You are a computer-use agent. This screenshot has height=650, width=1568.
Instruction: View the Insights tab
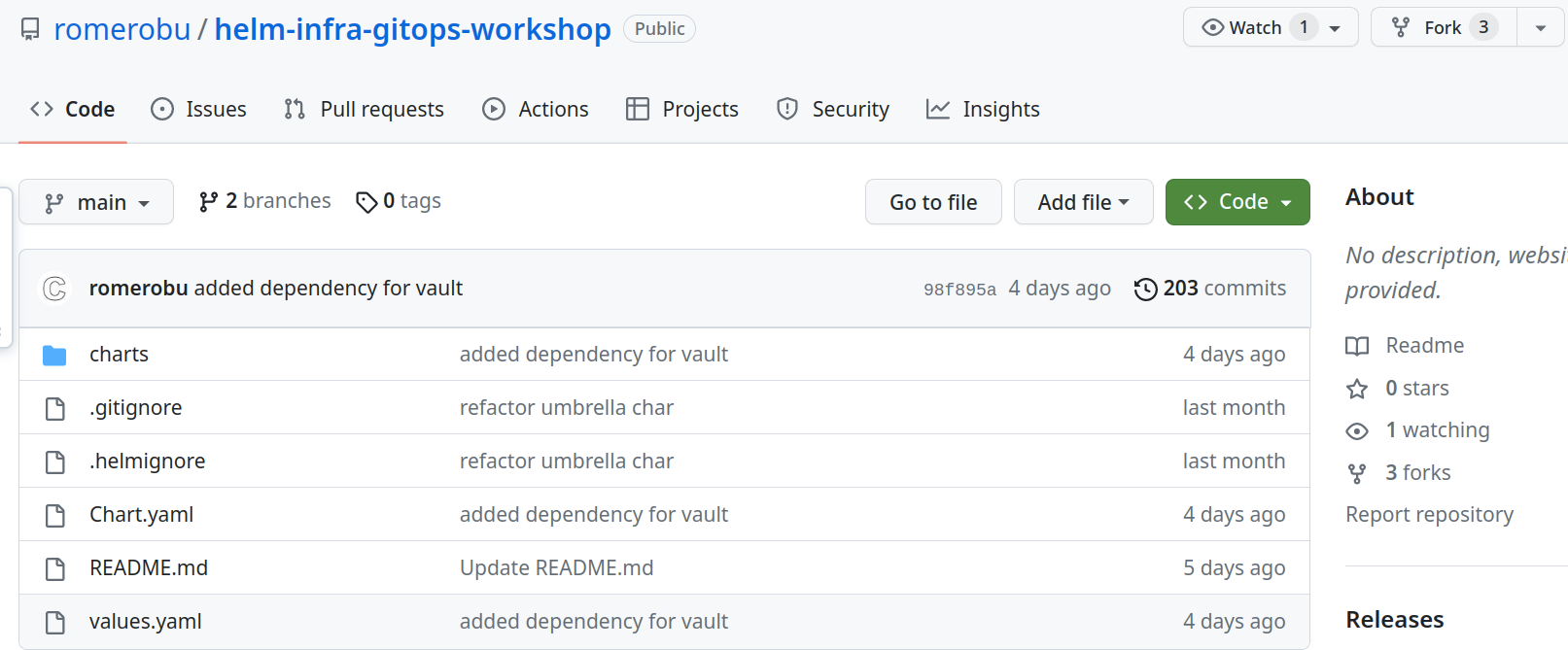(x=983, y=109)
